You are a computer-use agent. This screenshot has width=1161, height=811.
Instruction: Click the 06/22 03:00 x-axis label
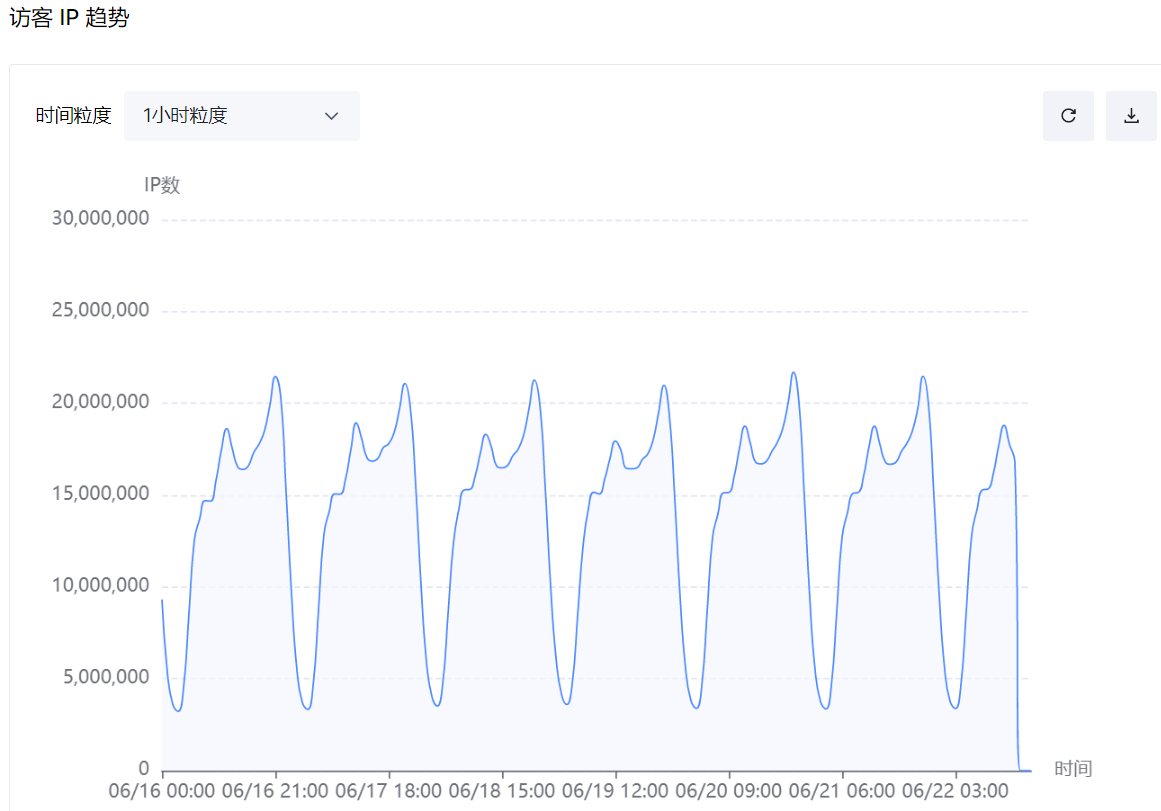[x=955, y=791]
